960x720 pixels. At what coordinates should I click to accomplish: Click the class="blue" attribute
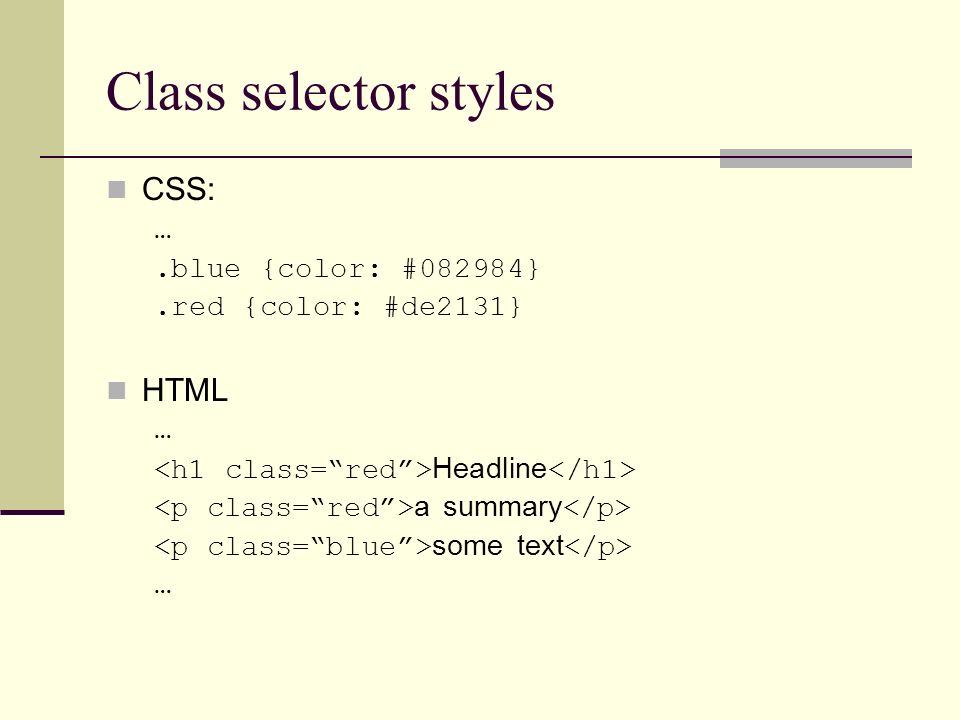tap(311, 547)
